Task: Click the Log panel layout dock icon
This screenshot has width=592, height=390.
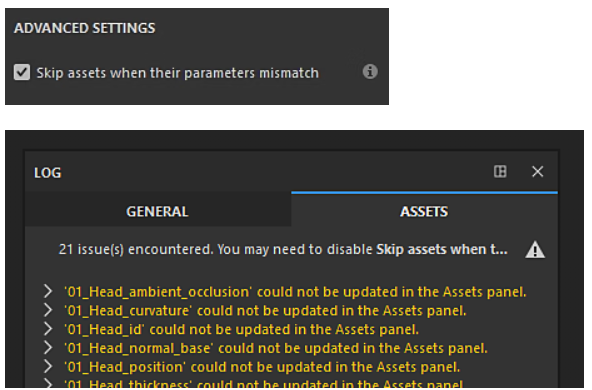Action: point(500,171)
